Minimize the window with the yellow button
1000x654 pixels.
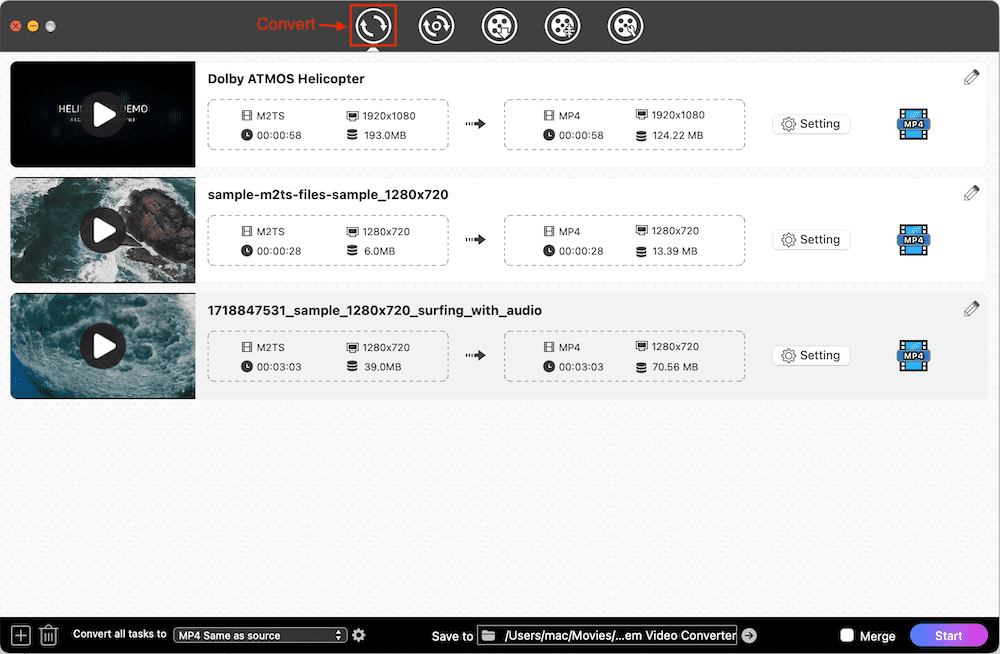33,26
